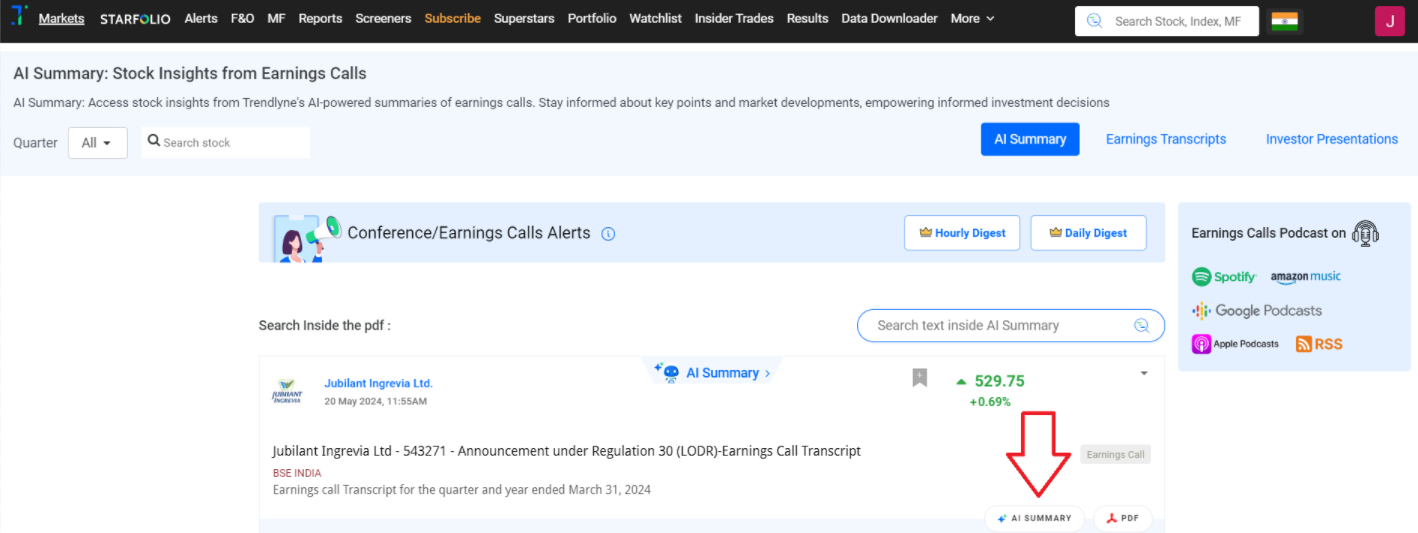The width and height of the screenshot is (1418, 533).
Task: Open Results in the top navigation
Action: [807, 18]
